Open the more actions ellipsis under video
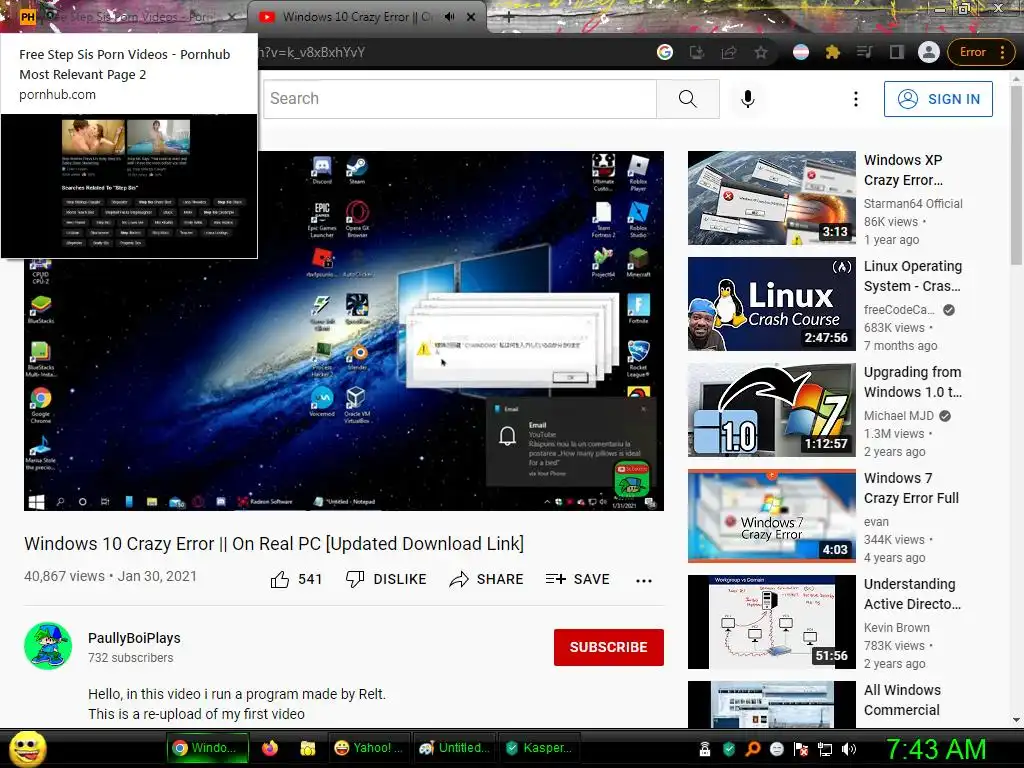The width and height of the screenshot is (1024, 768). tap(644, 581)
